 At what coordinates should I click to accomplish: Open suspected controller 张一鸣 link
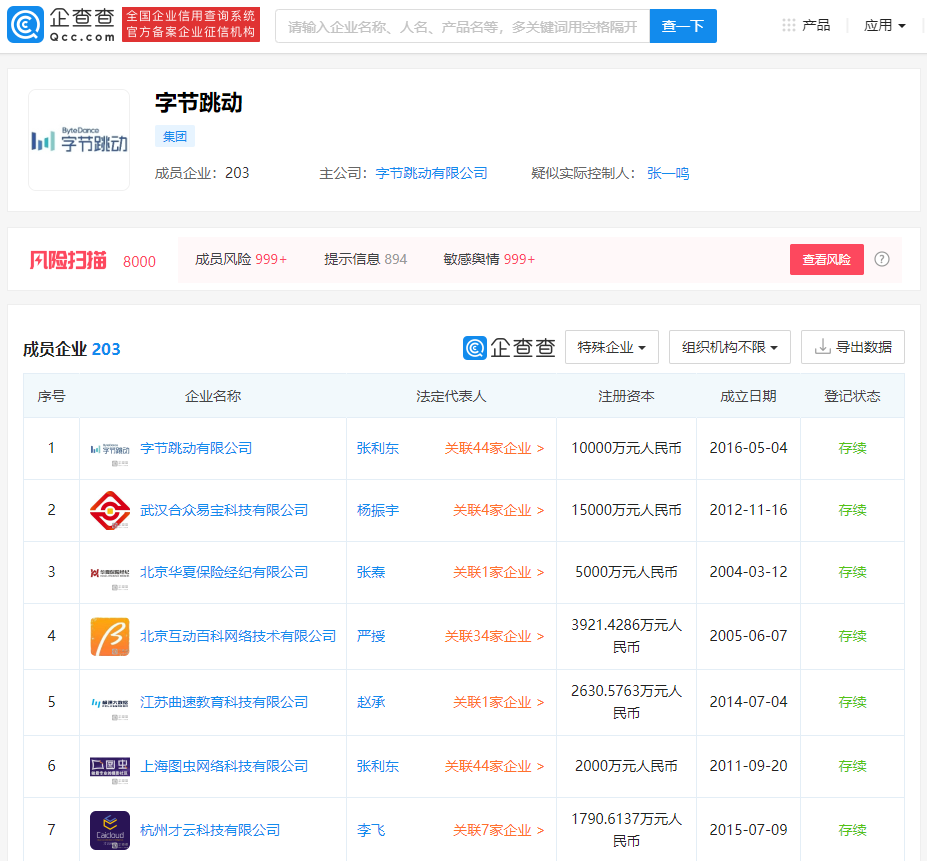point(668,173)
